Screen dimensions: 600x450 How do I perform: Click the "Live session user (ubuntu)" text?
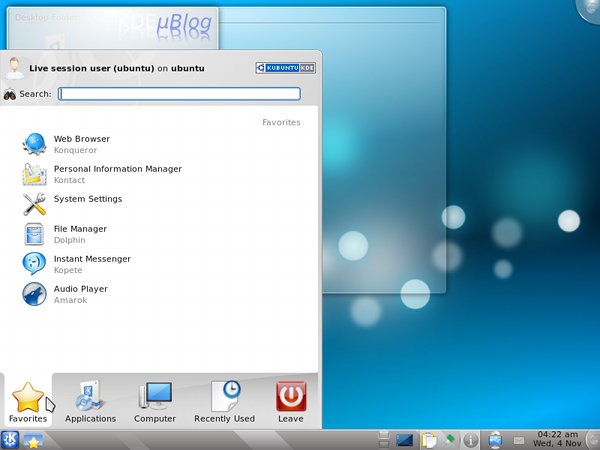point(92,68)
